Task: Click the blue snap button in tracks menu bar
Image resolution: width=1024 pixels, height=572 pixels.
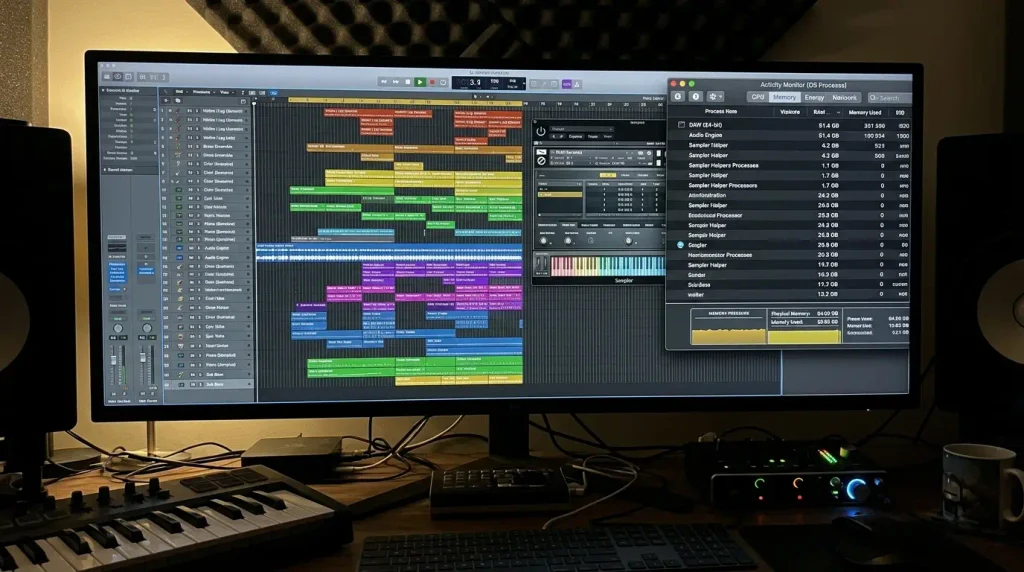Action: 274,93
